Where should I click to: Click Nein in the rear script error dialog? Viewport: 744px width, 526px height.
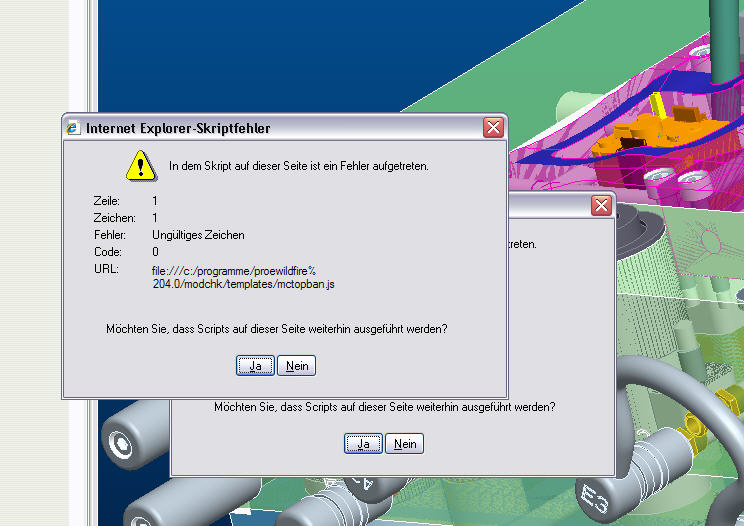(404, 444)
